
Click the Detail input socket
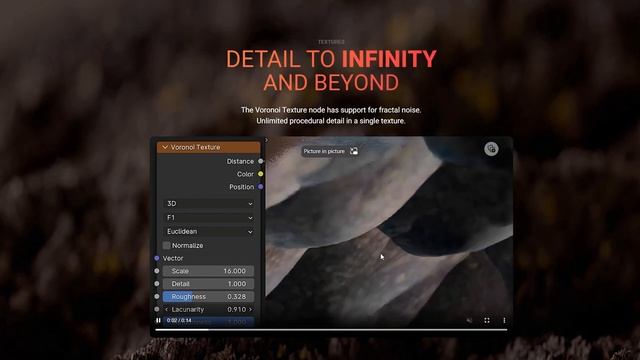tap(157, 284)
